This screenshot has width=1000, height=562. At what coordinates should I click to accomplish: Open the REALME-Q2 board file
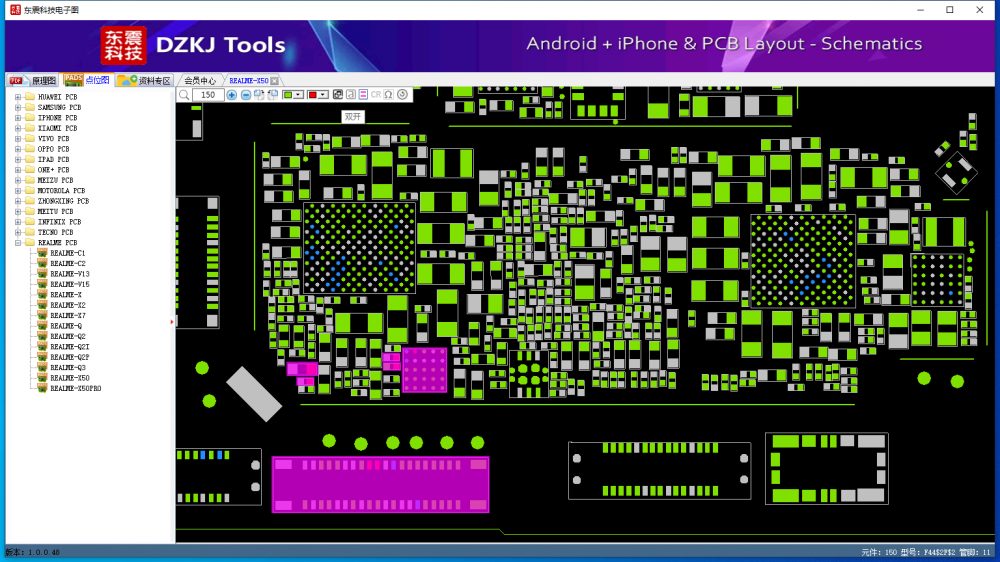[x=68, y=336]
